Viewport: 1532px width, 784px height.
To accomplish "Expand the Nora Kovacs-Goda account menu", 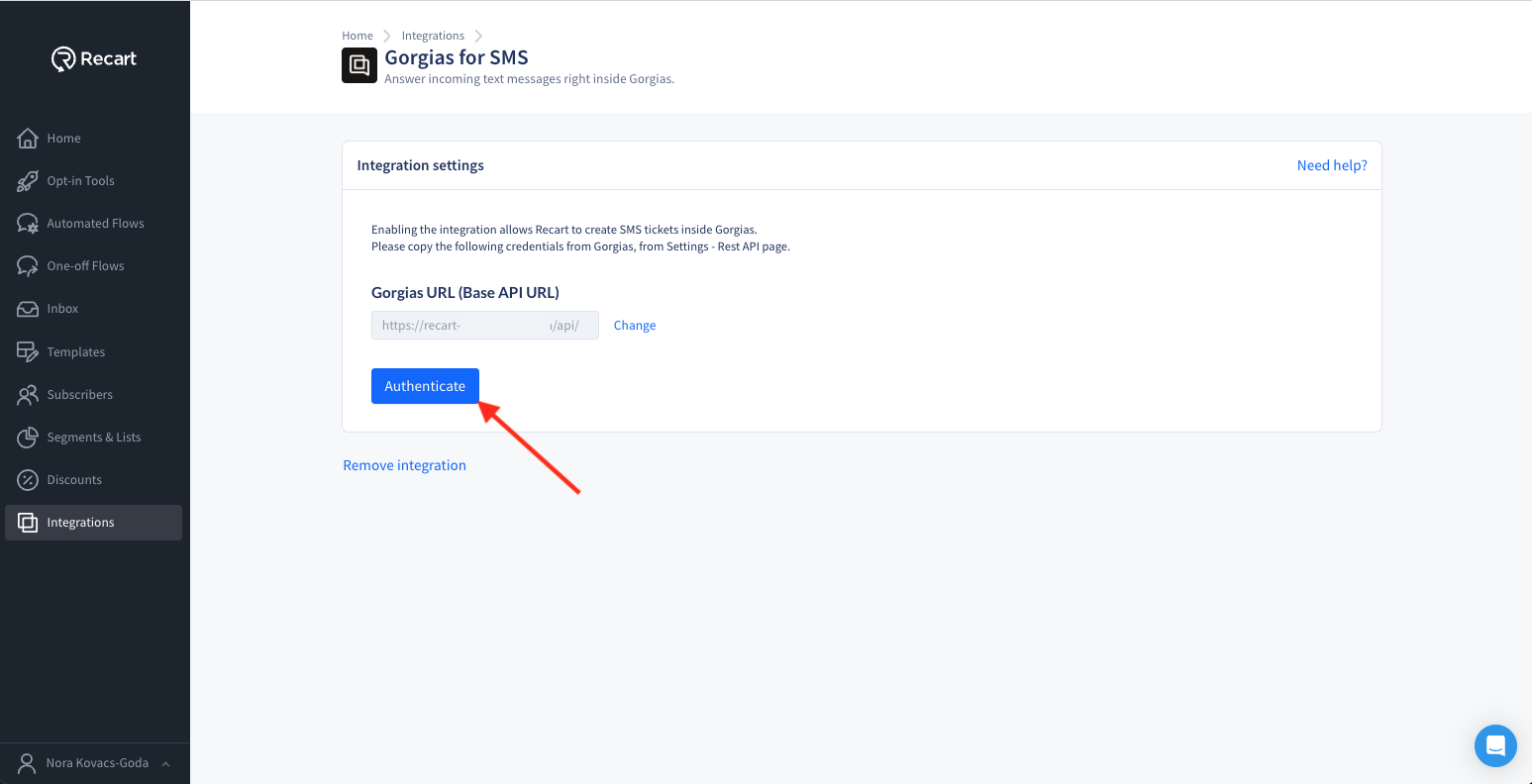I will tap(95, 763).
